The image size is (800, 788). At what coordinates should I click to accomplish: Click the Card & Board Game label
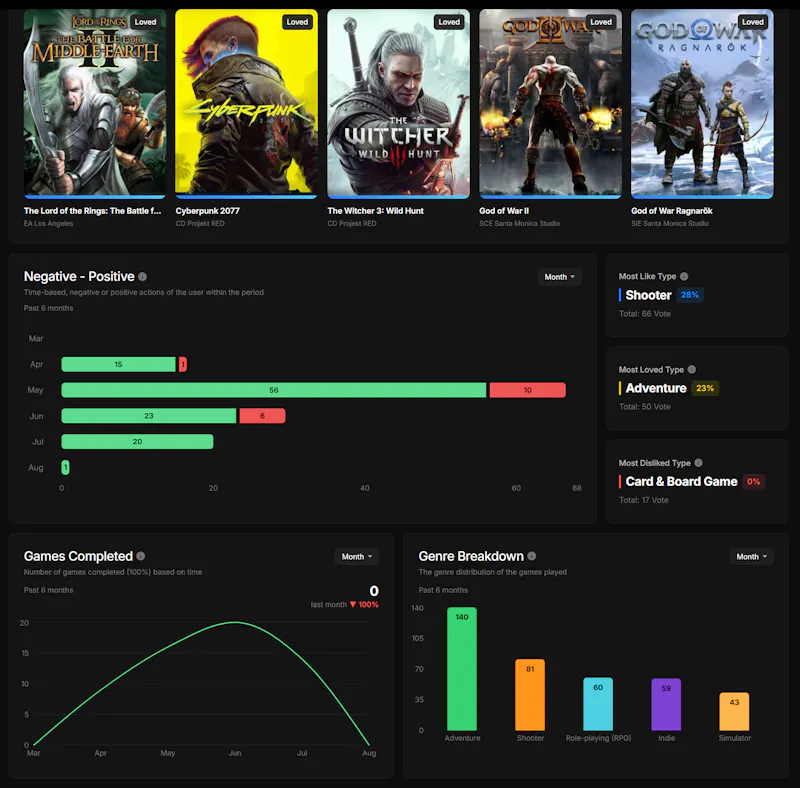click(681, 481)
